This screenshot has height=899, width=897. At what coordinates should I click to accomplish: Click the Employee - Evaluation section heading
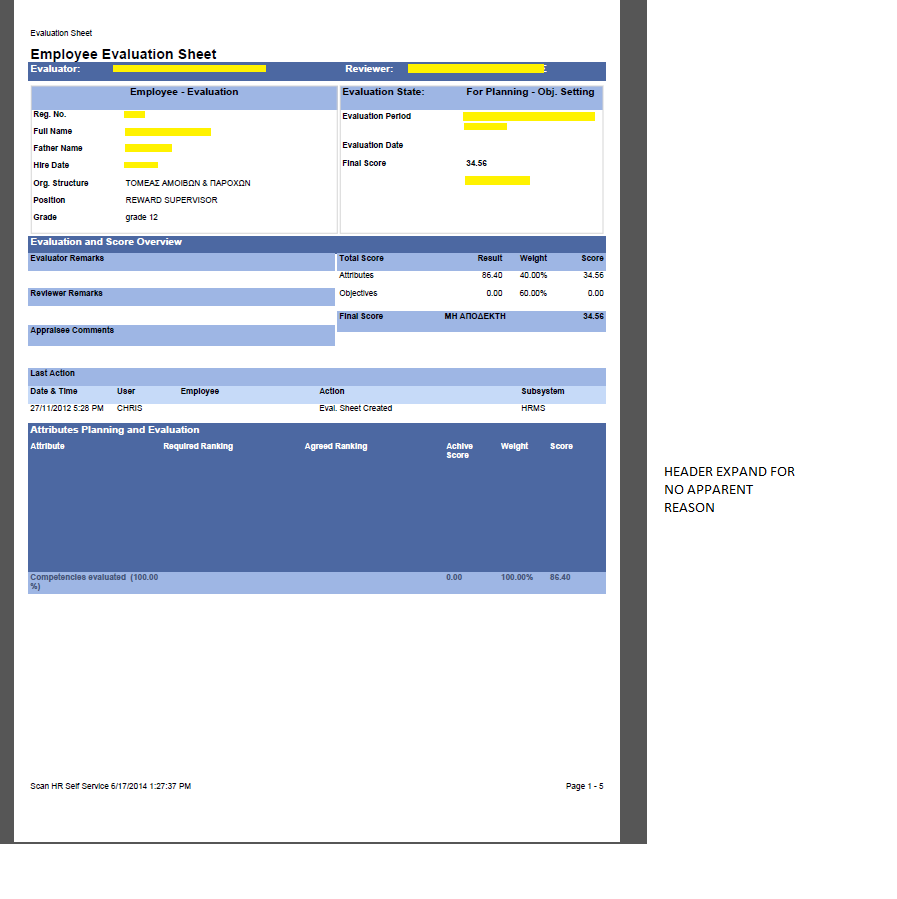184,92
